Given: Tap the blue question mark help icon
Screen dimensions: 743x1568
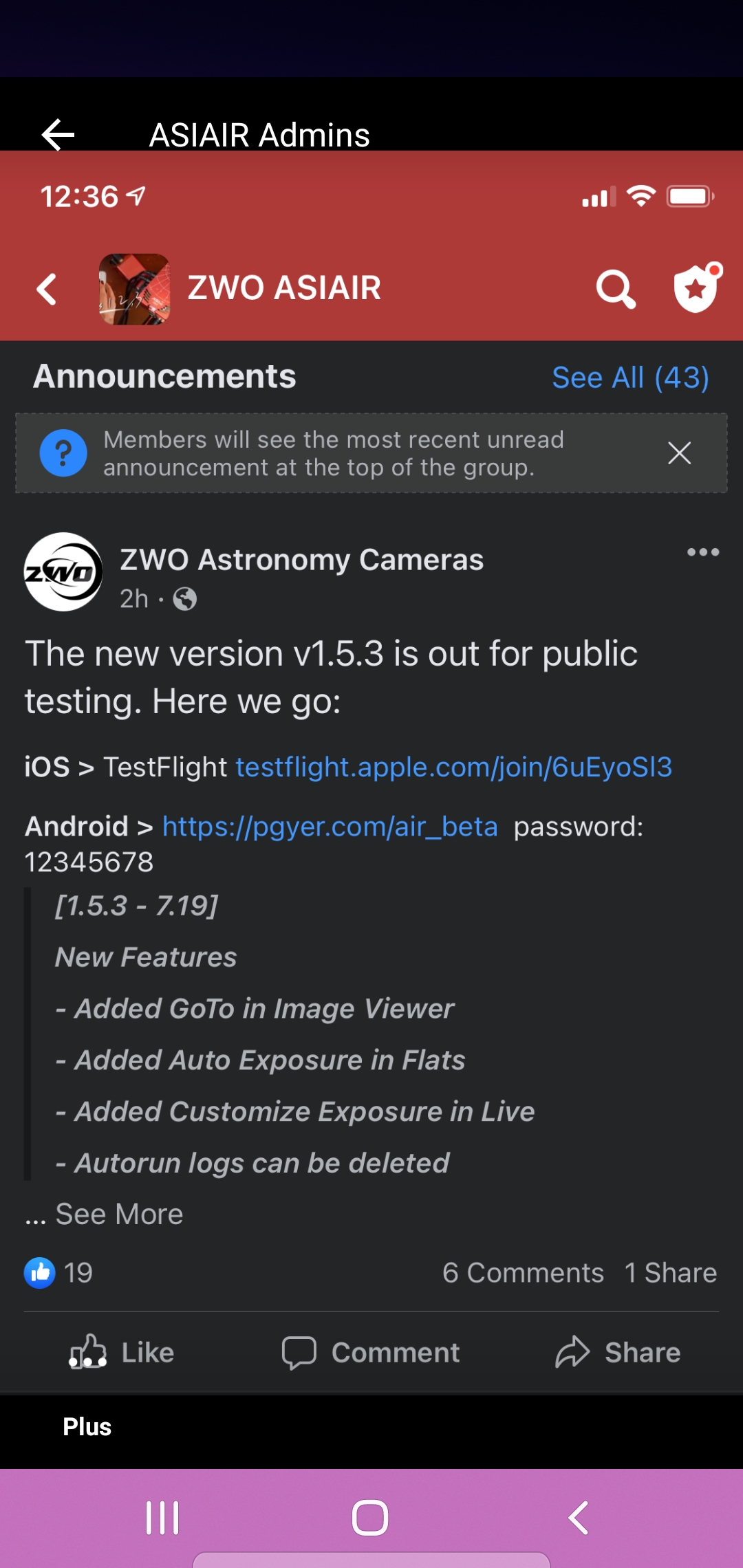Looking at the screenshot, I should tap(63, 453).
